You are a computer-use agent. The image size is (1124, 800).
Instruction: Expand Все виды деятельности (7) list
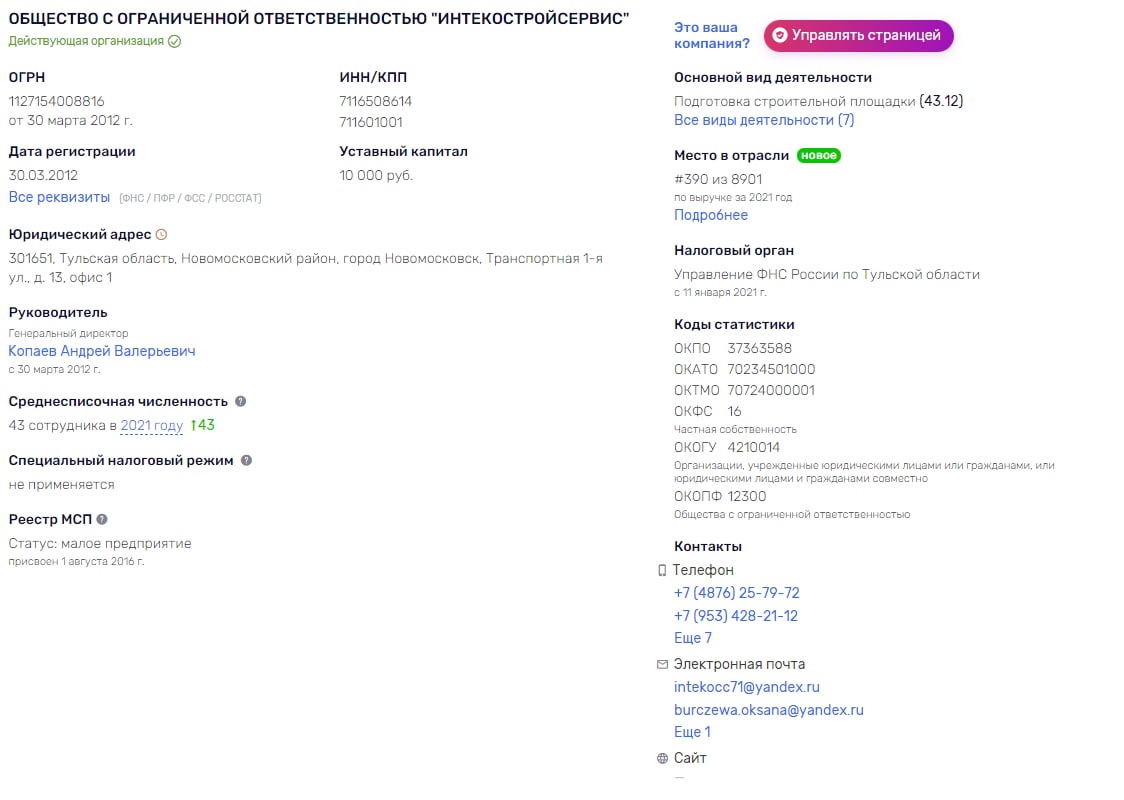pos(764,120)
